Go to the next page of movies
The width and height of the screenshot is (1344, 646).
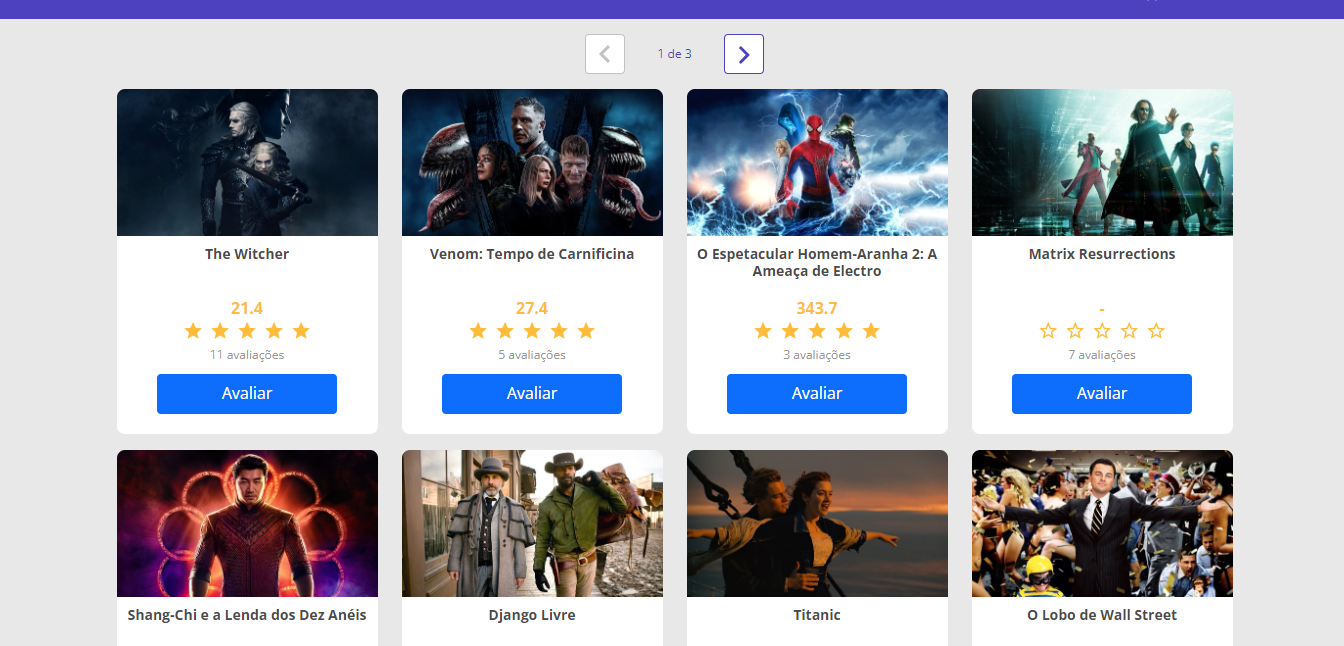(x=744, y=54)
